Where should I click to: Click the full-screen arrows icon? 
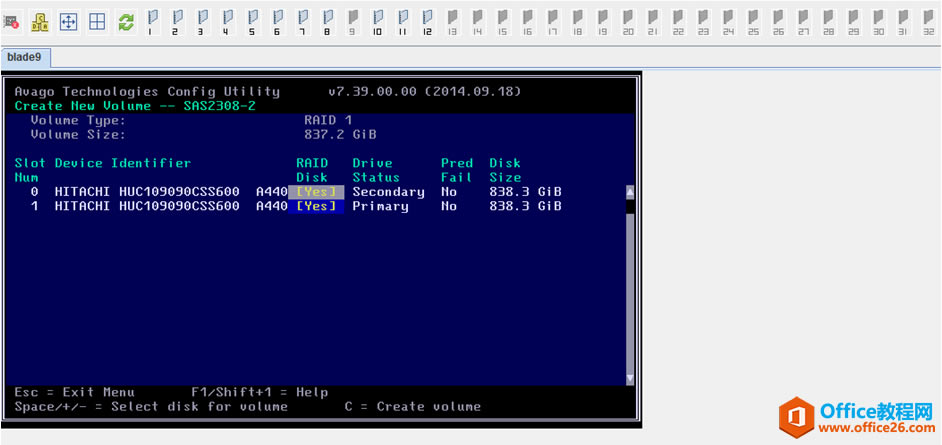tap(68, 22)
